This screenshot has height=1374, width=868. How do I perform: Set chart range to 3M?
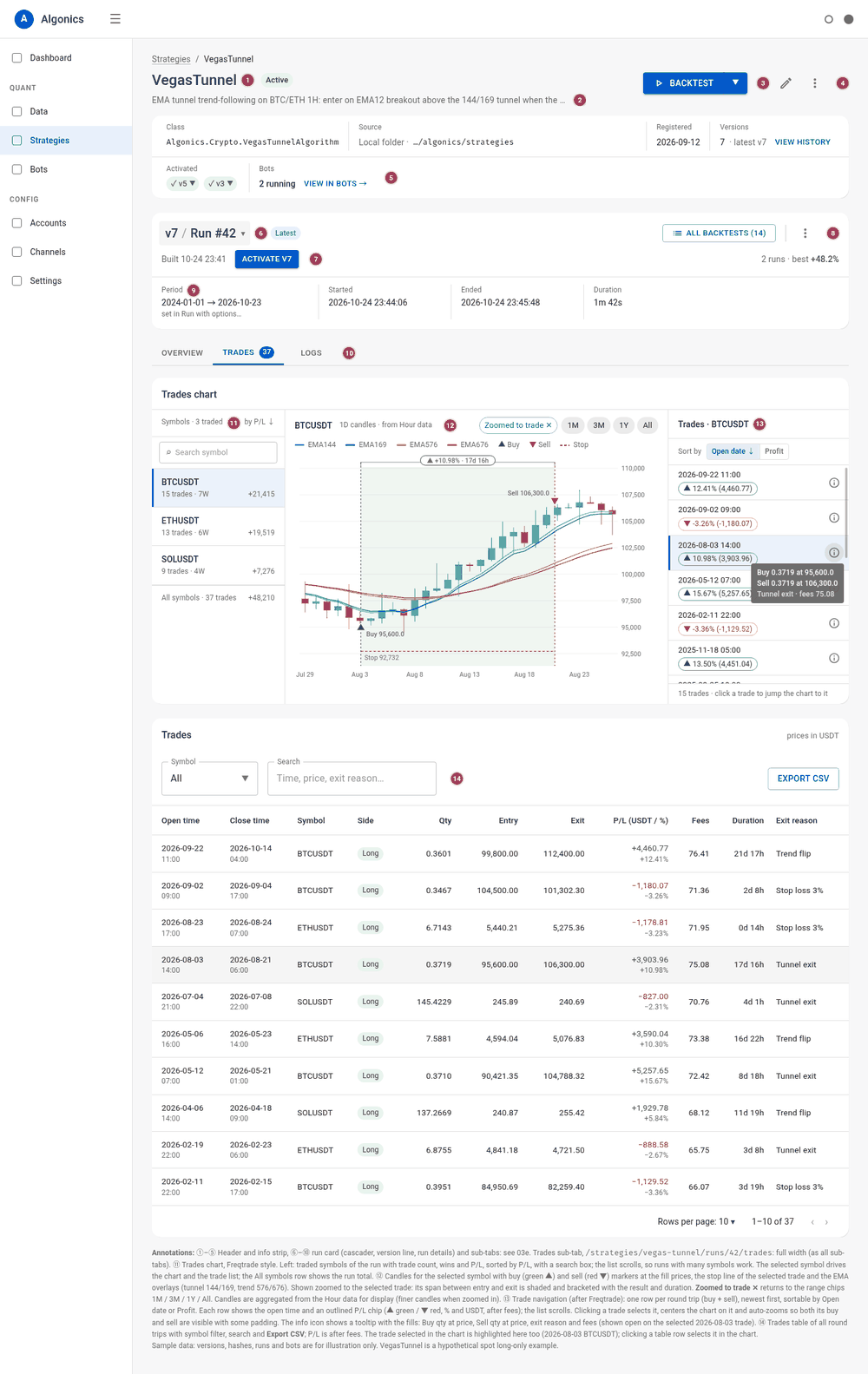coord(599,425)
